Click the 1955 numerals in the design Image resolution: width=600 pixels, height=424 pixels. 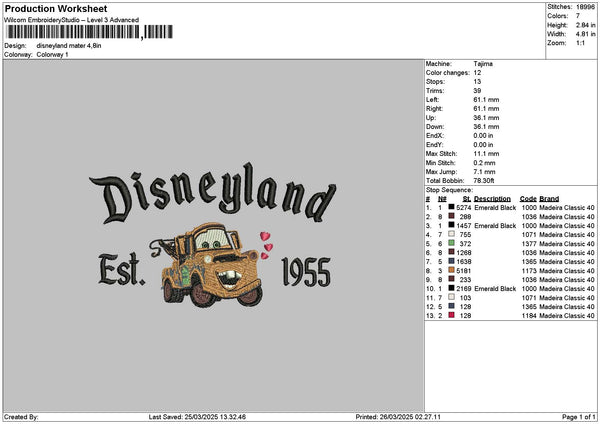click(x=306, y=272)
